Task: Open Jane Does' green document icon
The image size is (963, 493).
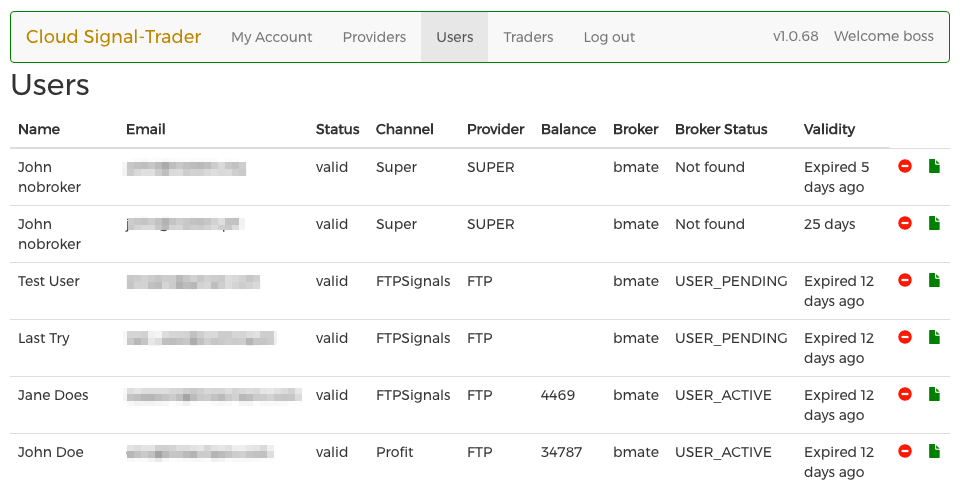Action: [x=934, y=395]
